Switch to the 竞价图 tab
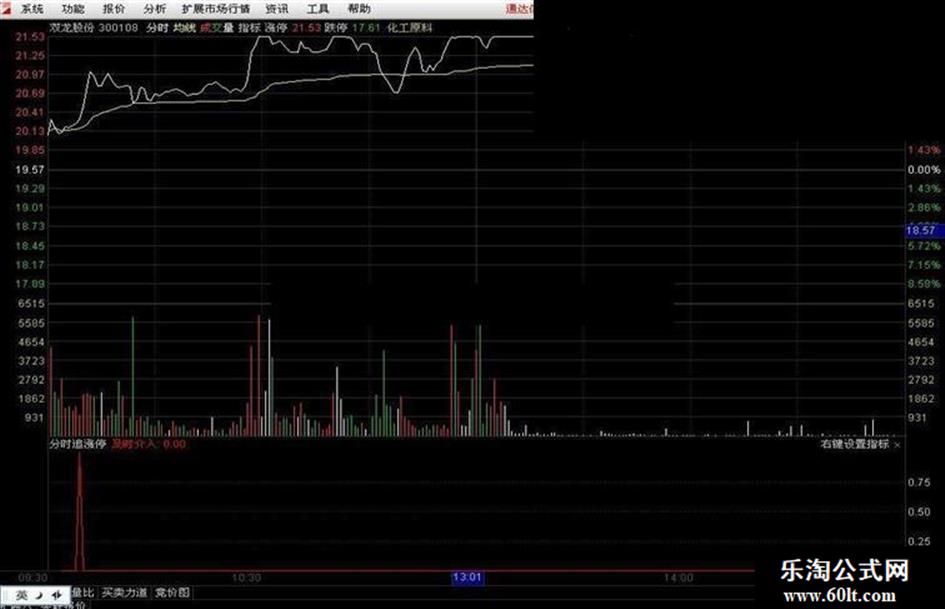Screen dimensions: 945x609 pyautogui.click(x=172, y=593)
